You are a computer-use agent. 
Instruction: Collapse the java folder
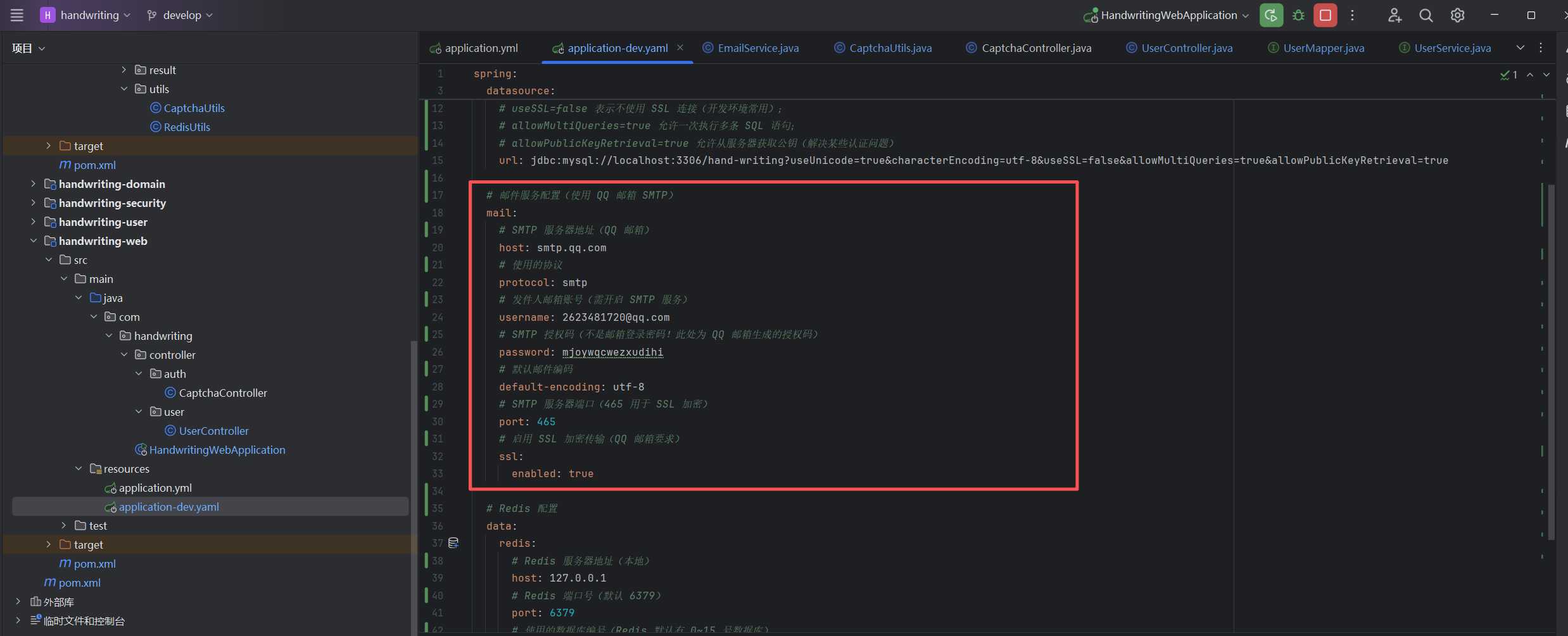[79, 297]
